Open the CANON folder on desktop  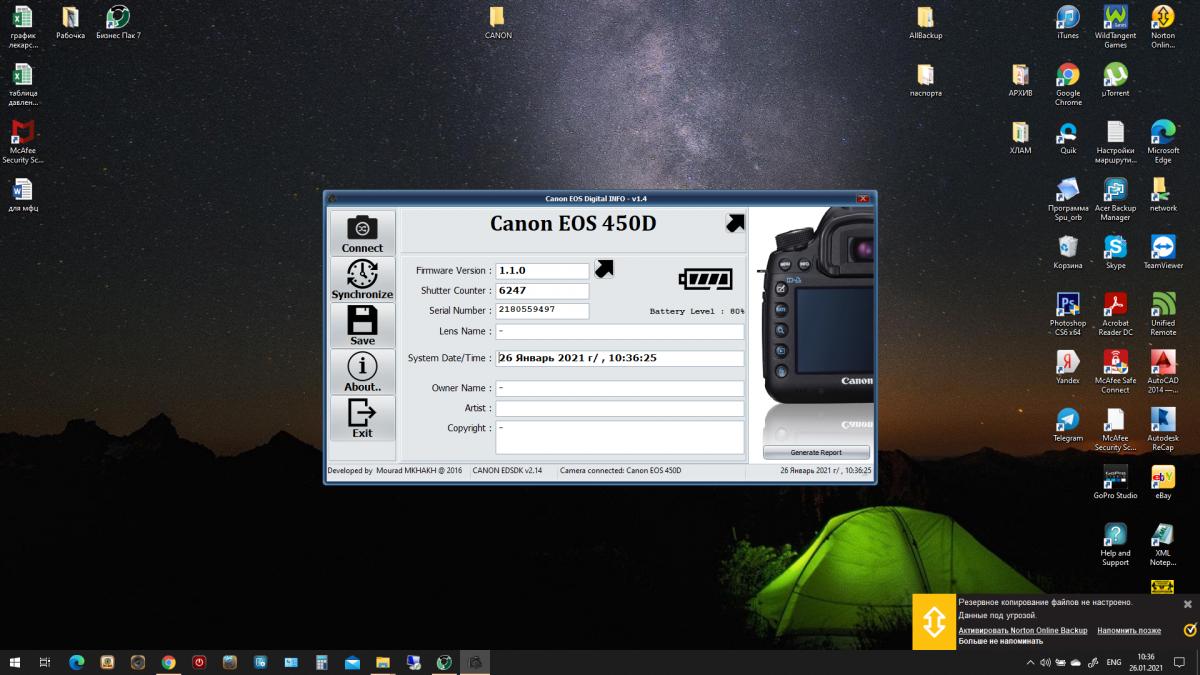498,22
